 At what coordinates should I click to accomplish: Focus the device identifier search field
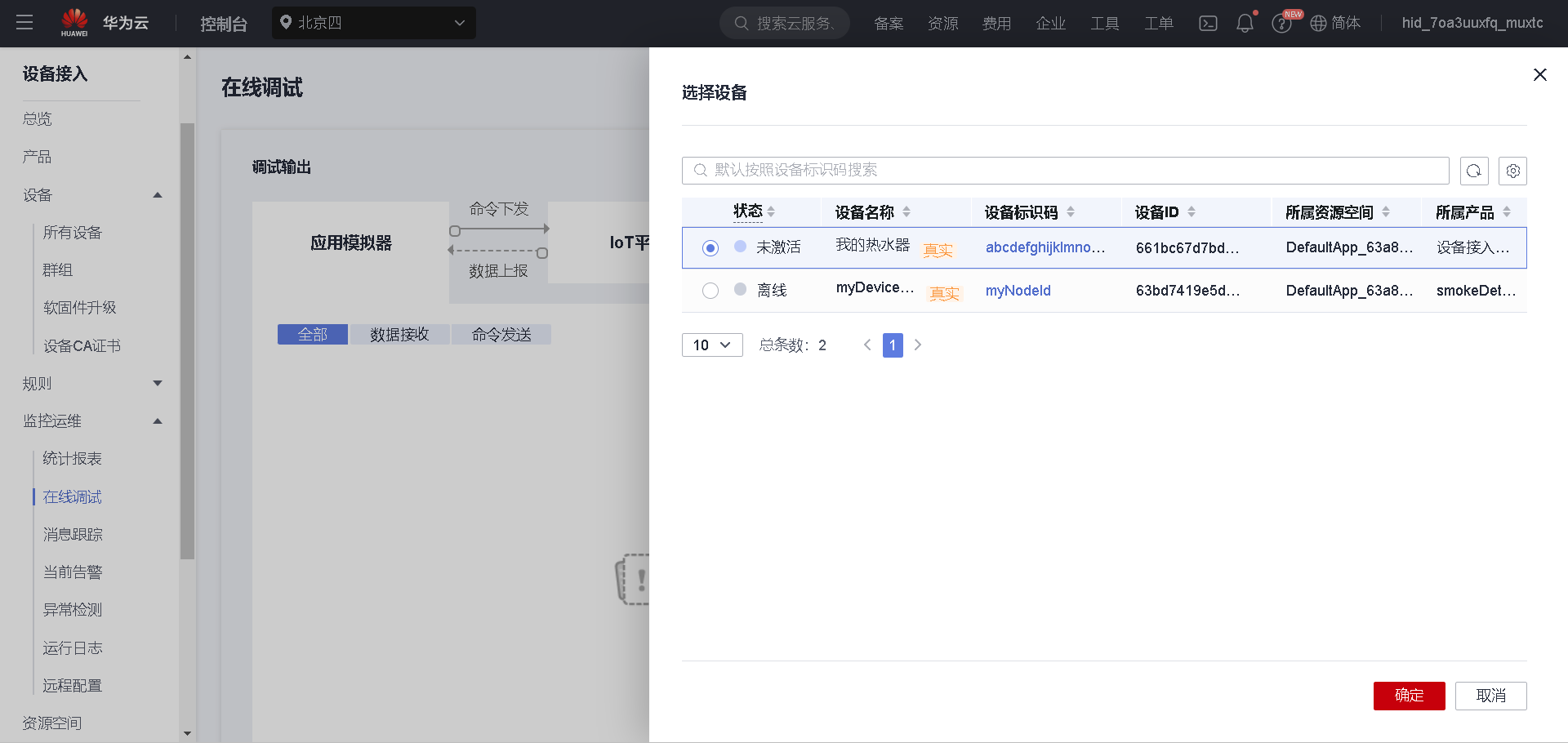pyautogui.click(x=1066, y=171)
